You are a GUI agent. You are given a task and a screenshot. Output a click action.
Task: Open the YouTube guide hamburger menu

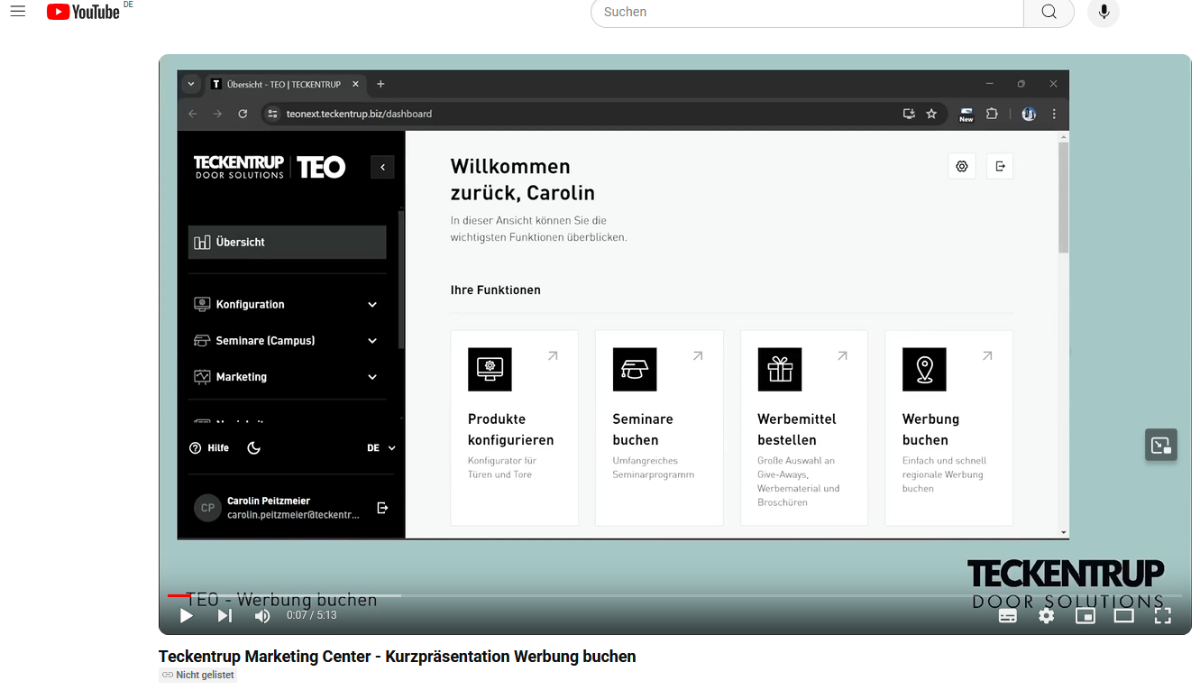(17, 12)
